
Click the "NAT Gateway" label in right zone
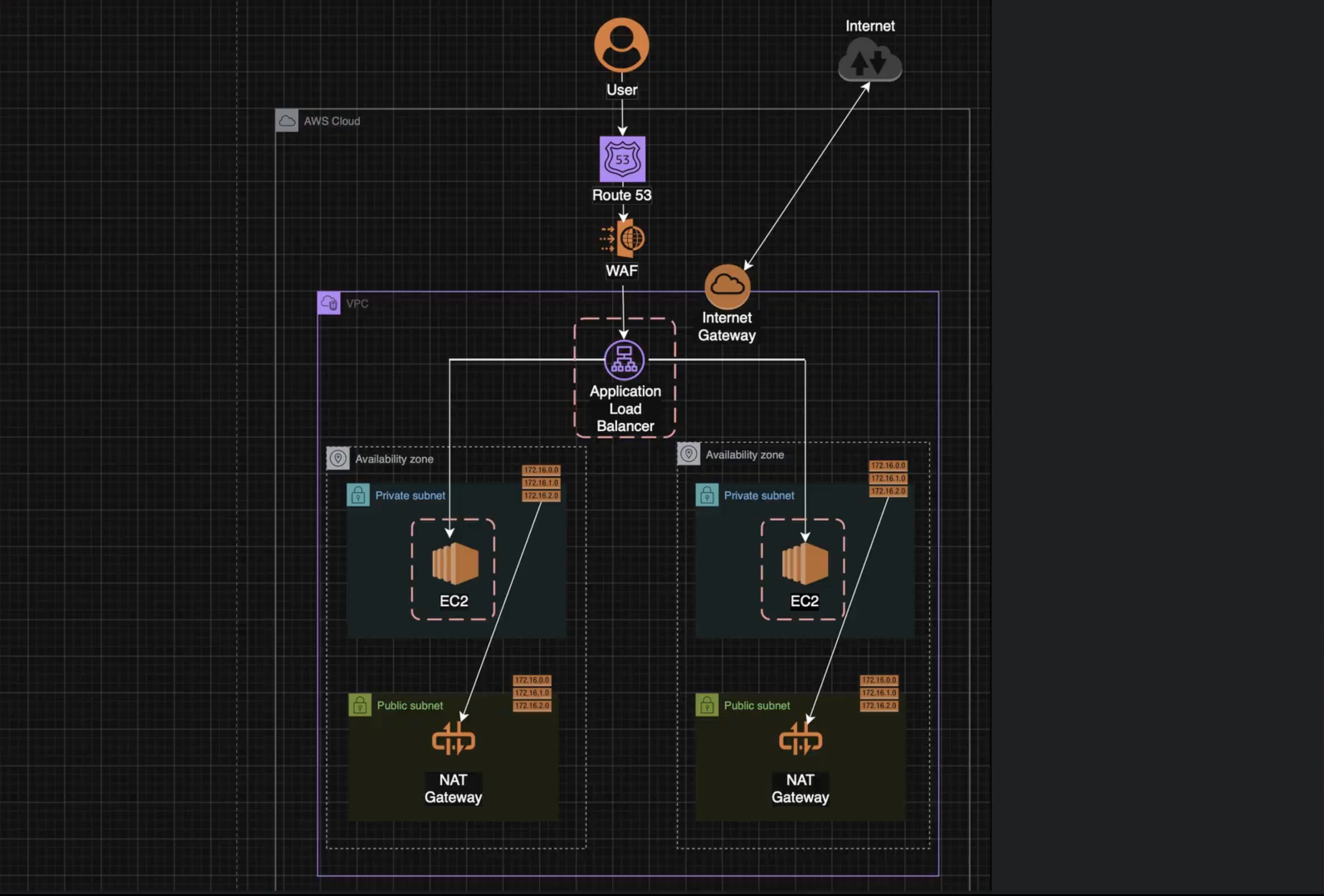pyautogui.click(x=800, y=788)
